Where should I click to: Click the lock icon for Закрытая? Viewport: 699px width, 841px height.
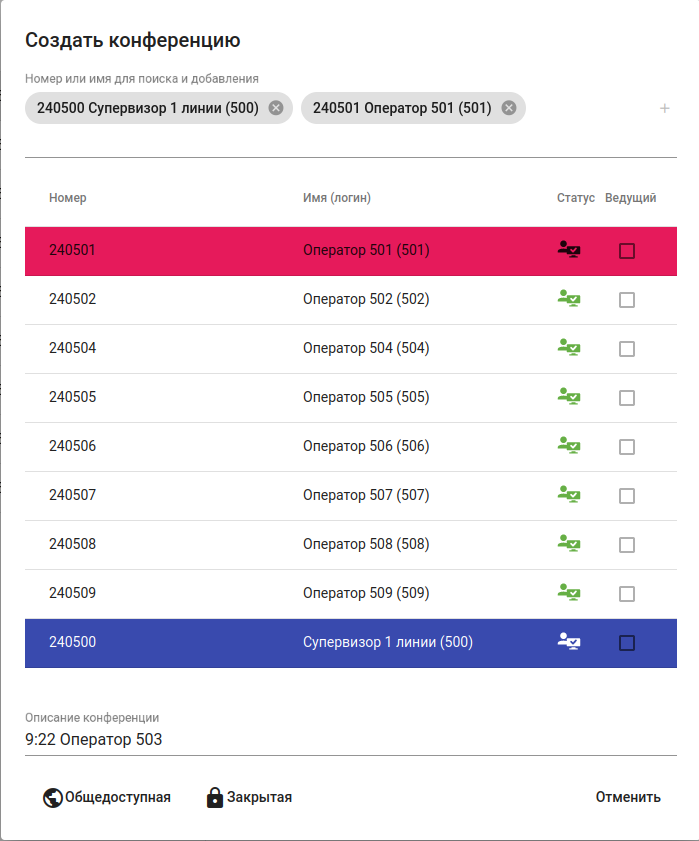215,798
